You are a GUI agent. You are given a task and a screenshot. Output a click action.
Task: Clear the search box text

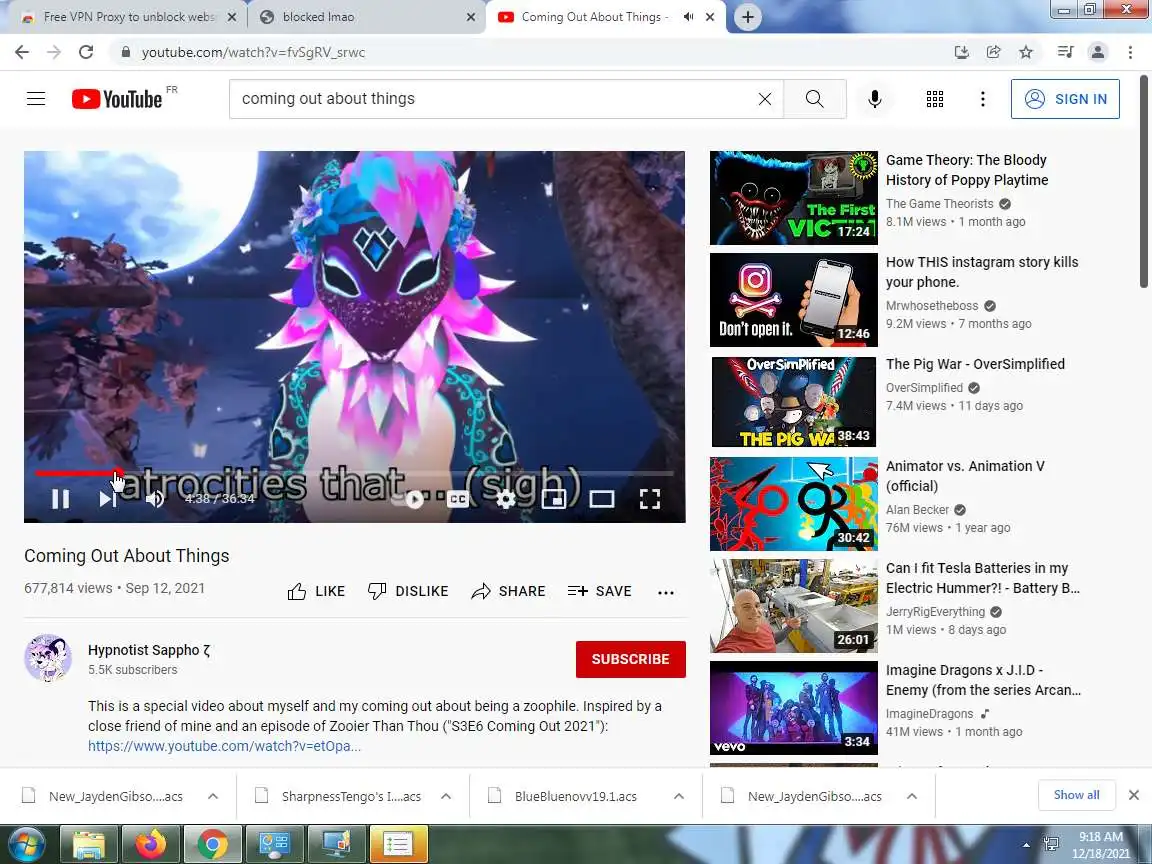point(765,98)
